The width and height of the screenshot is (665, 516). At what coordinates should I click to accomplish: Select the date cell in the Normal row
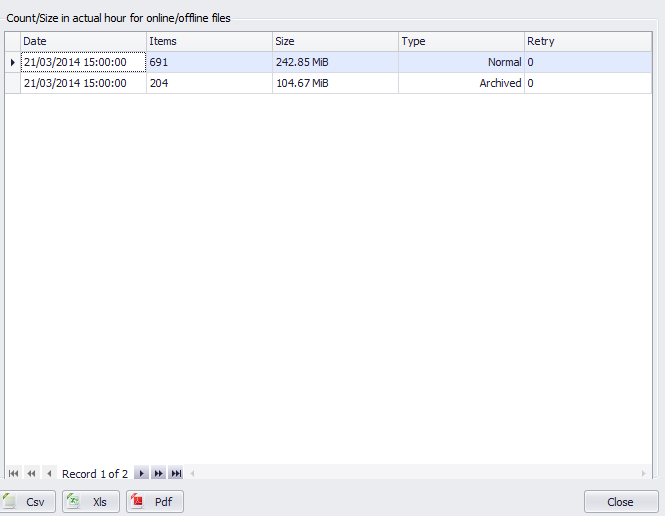click(83, 62)
